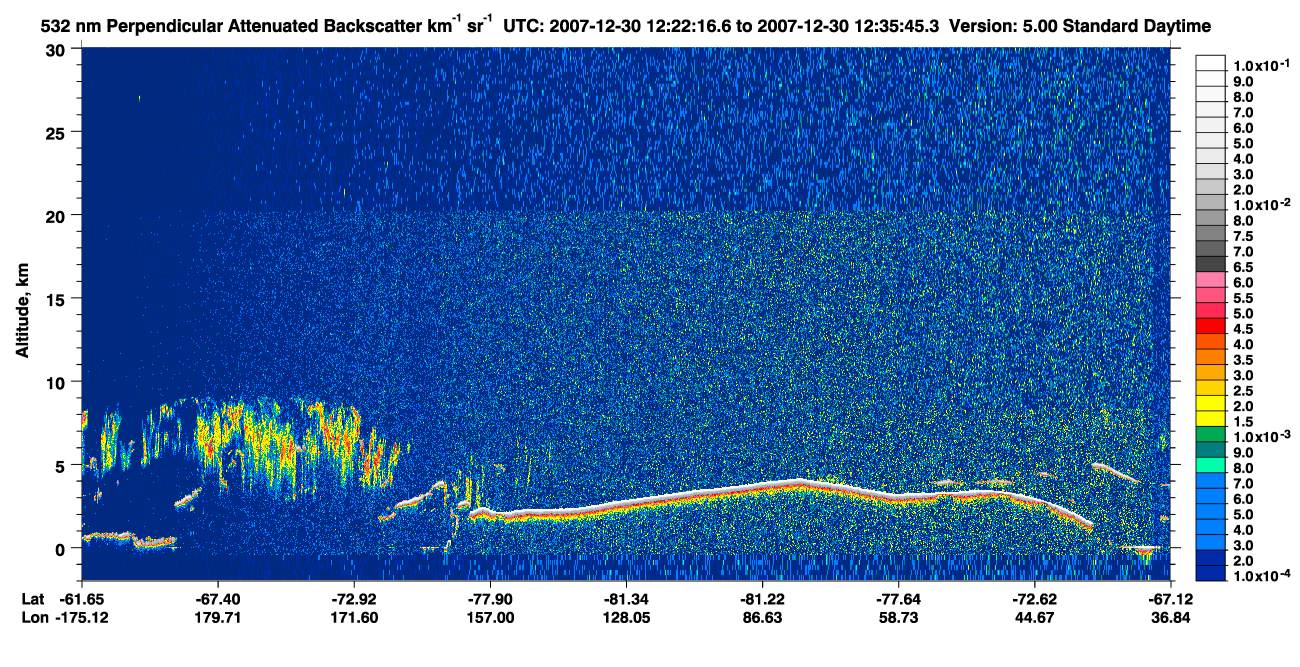The image size is (1300, 667).
Task: Click the 'Lon' row label
Action: point(33,618)
